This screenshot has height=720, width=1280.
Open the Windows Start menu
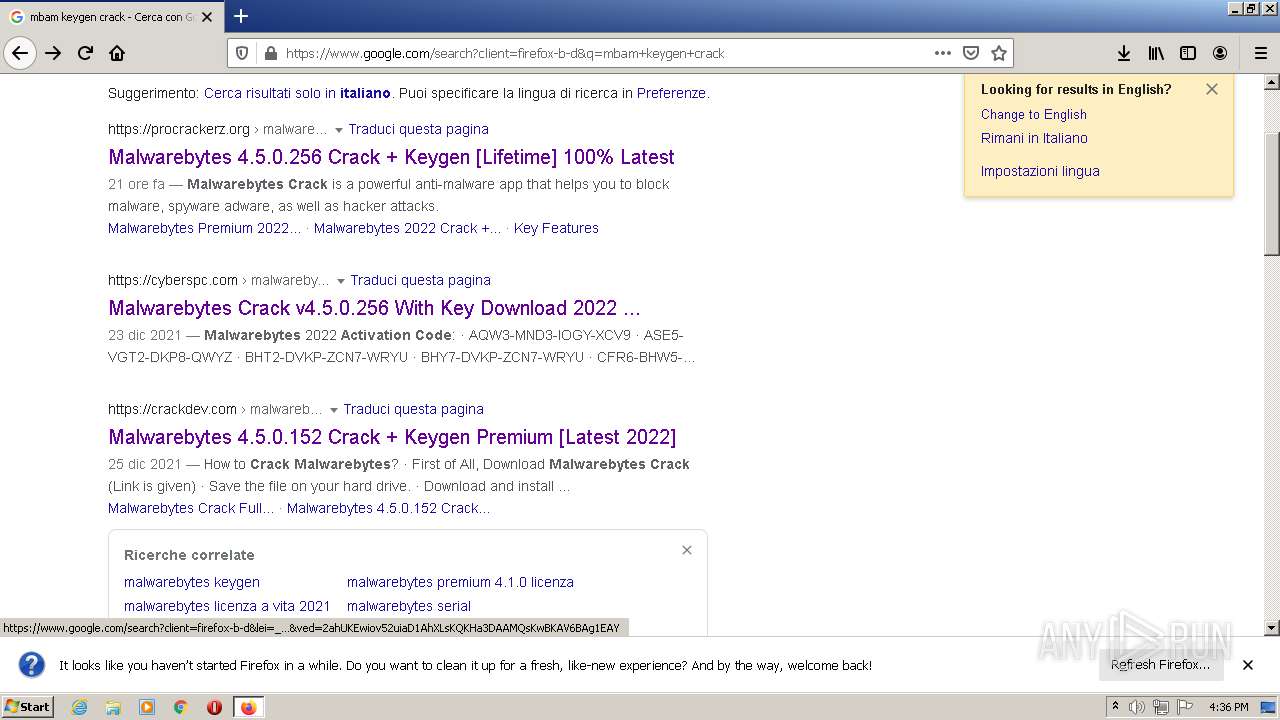pyautogui.click(x=27, y=707)
